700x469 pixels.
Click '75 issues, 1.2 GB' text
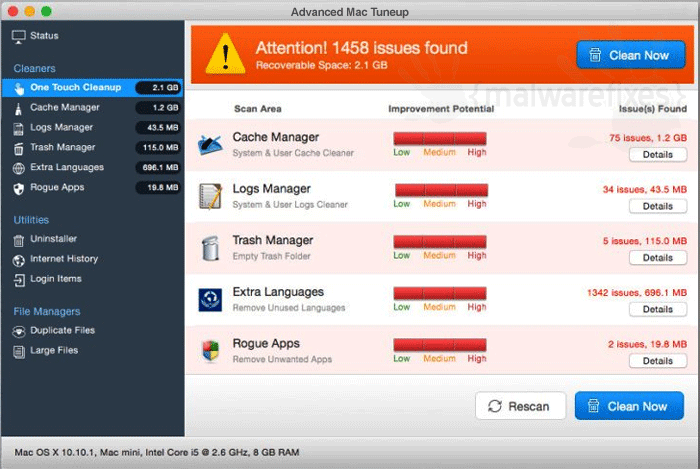[648, 138]
